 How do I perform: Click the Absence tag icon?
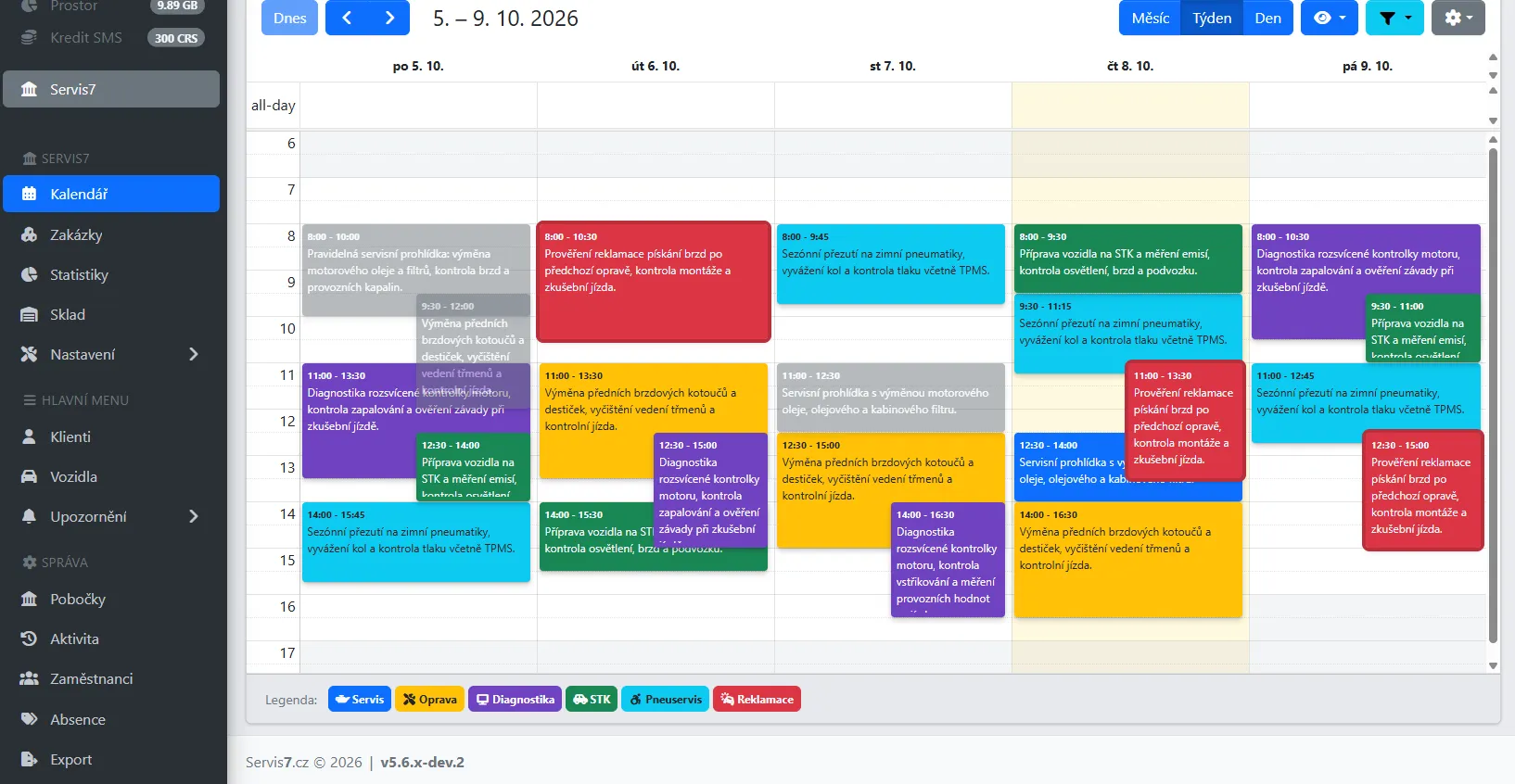(x=29, y=719)
